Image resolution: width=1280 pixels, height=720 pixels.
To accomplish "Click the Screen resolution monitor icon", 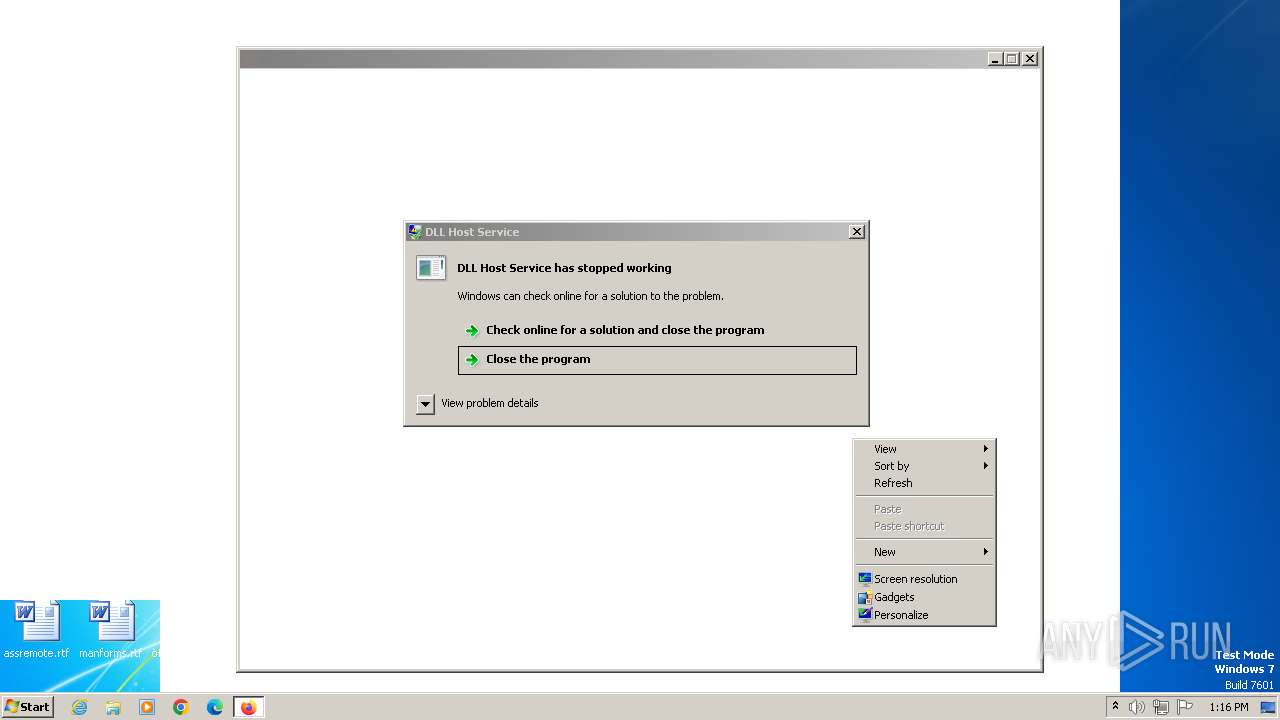I will coord(865,579).
